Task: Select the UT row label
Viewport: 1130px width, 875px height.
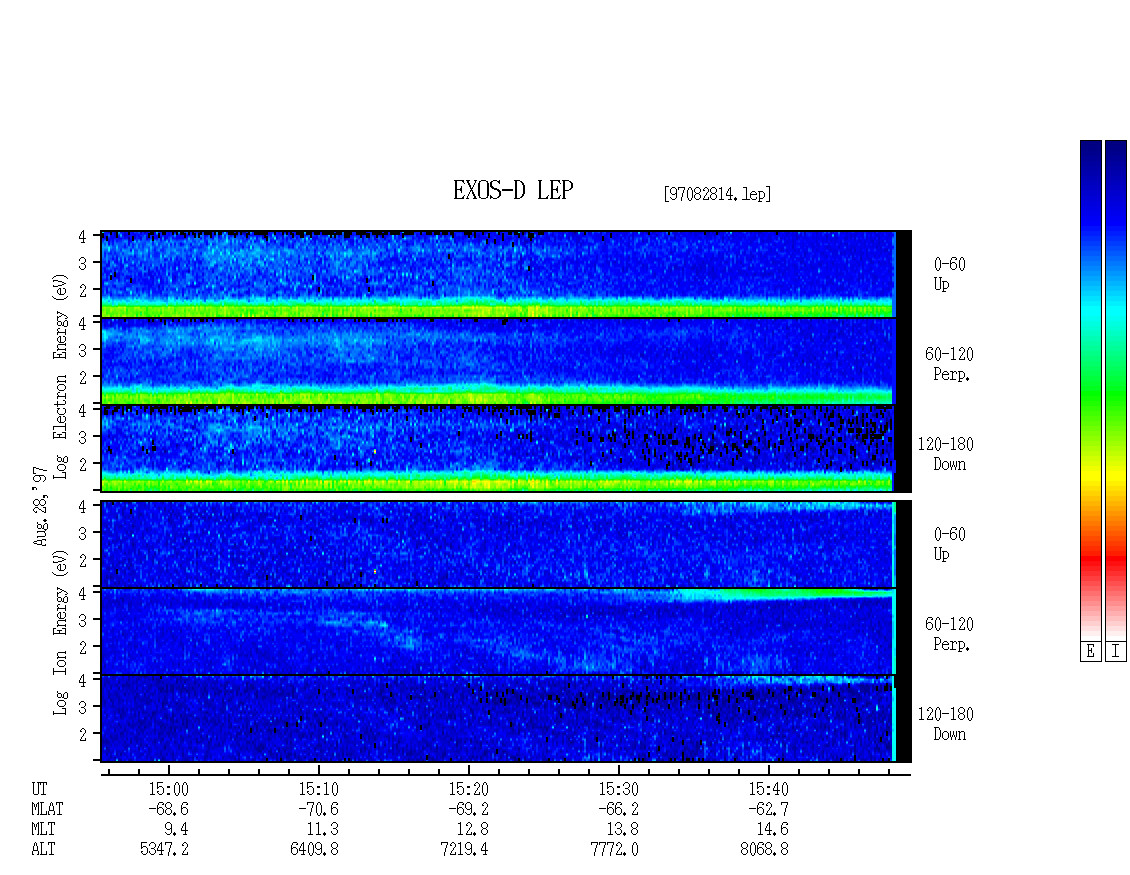Action: (39, 789)
